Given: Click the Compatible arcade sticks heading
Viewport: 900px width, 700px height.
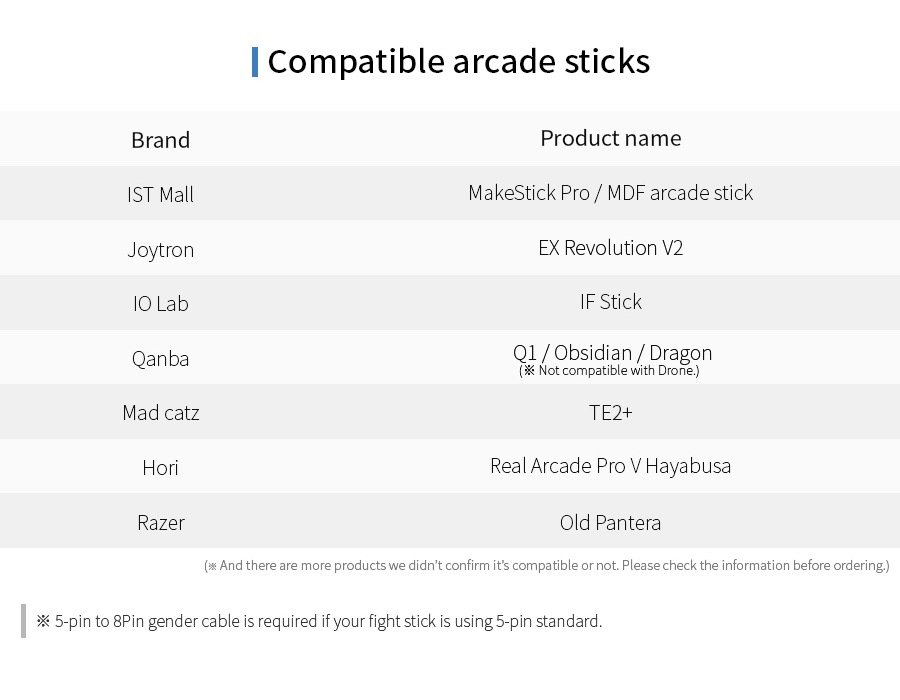Looking at the screenshot, I should (459, 61).
